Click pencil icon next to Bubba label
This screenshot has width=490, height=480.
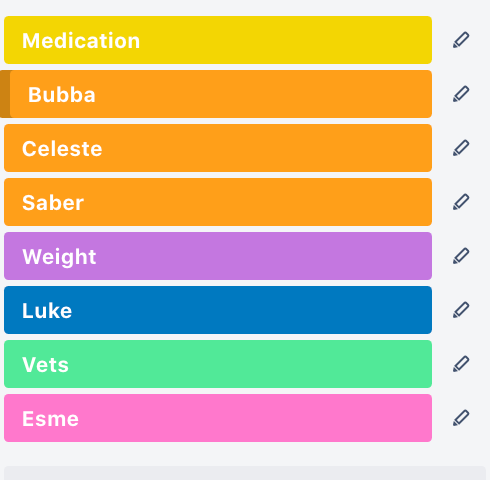pos(461,94)
